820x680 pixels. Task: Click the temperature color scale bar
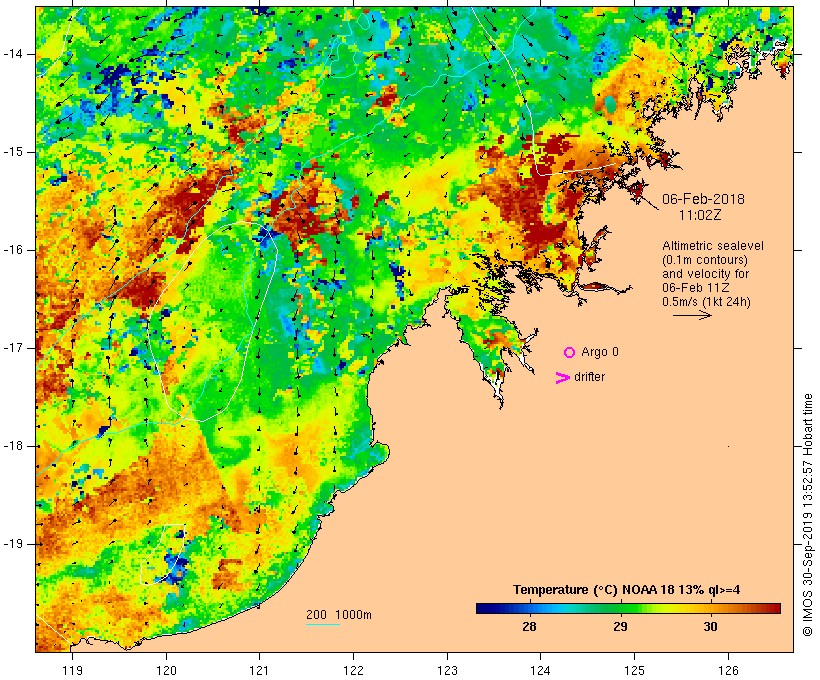(x=628, y=608)
